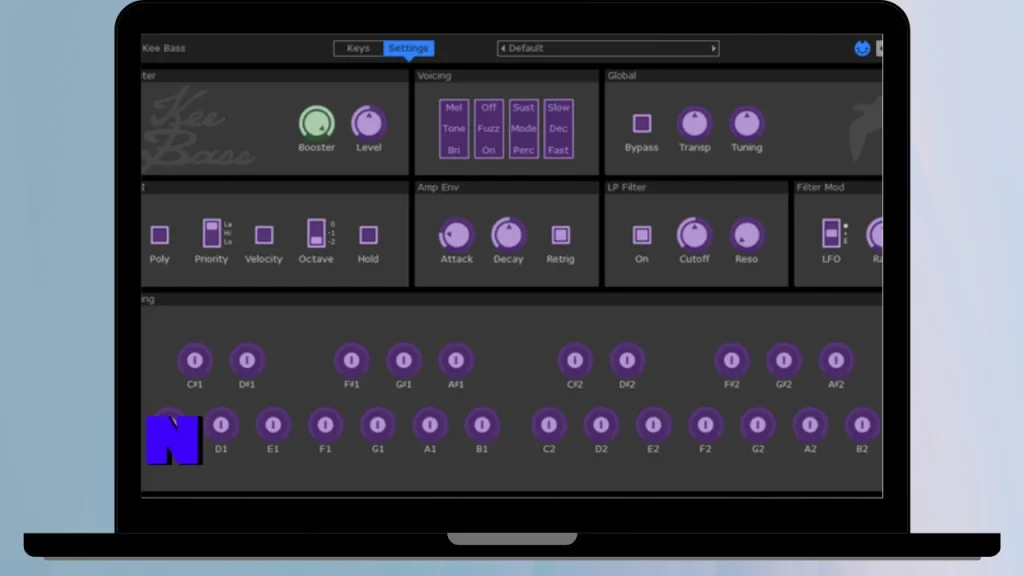
Task: Click the D#2 tuning knob
Action: tap(627, 360)
